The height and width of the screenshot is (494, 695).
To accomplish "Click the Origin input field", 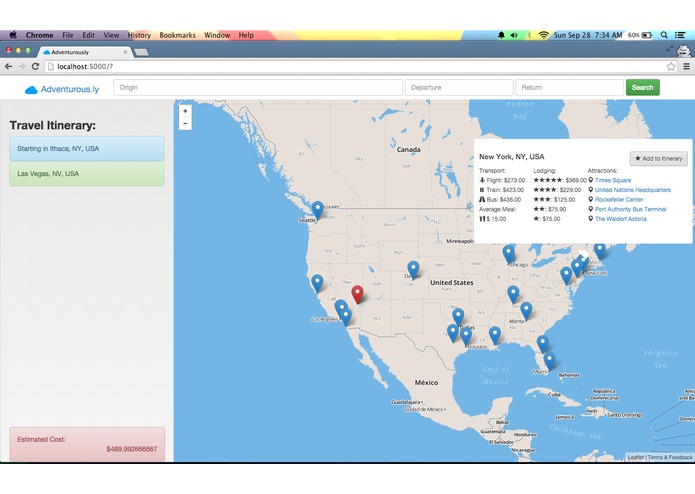I will click(x=258, y=87).
